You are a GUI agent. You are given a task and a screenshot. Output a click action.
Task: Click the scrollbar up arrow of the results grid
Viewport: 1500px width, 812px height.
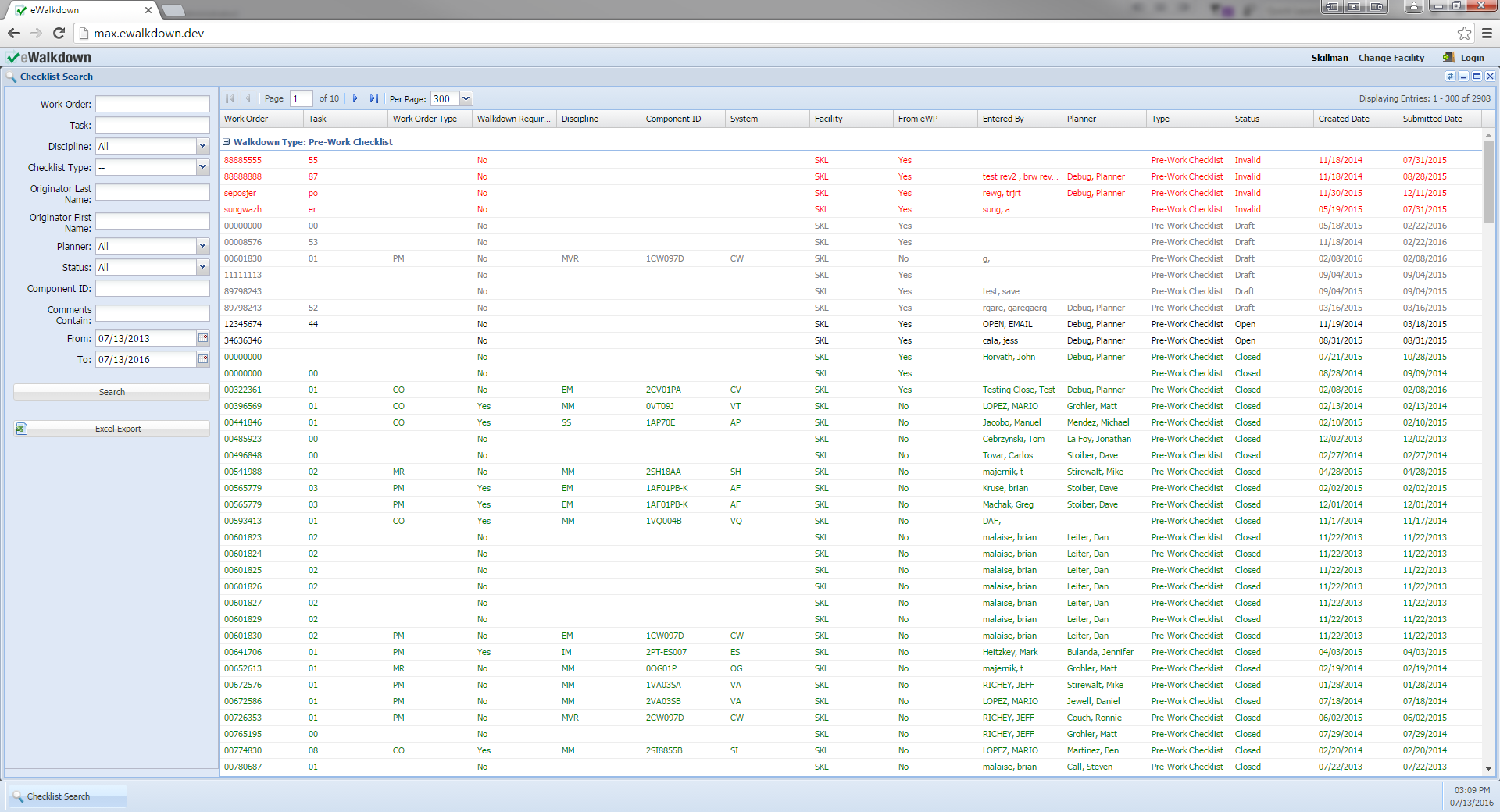(1488, 135)
